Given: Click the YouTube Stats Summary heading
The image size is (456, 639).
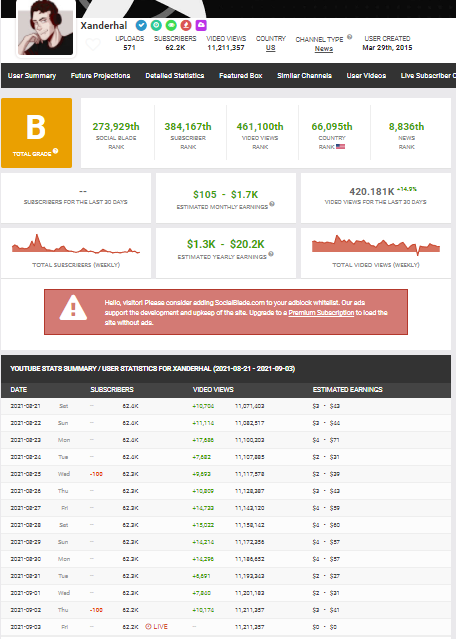Looking at the screenshot, I should 152,368.
